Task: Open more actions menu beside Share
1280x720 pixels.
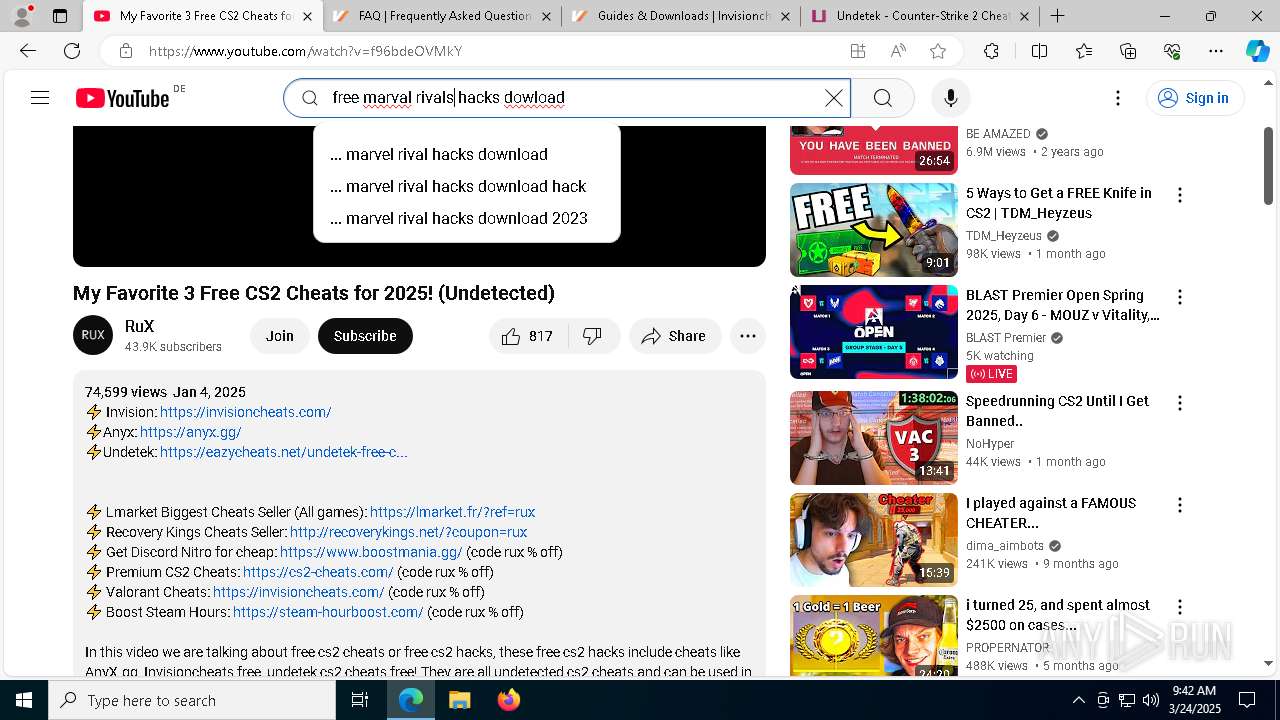Action: click(x=748, y=336)
